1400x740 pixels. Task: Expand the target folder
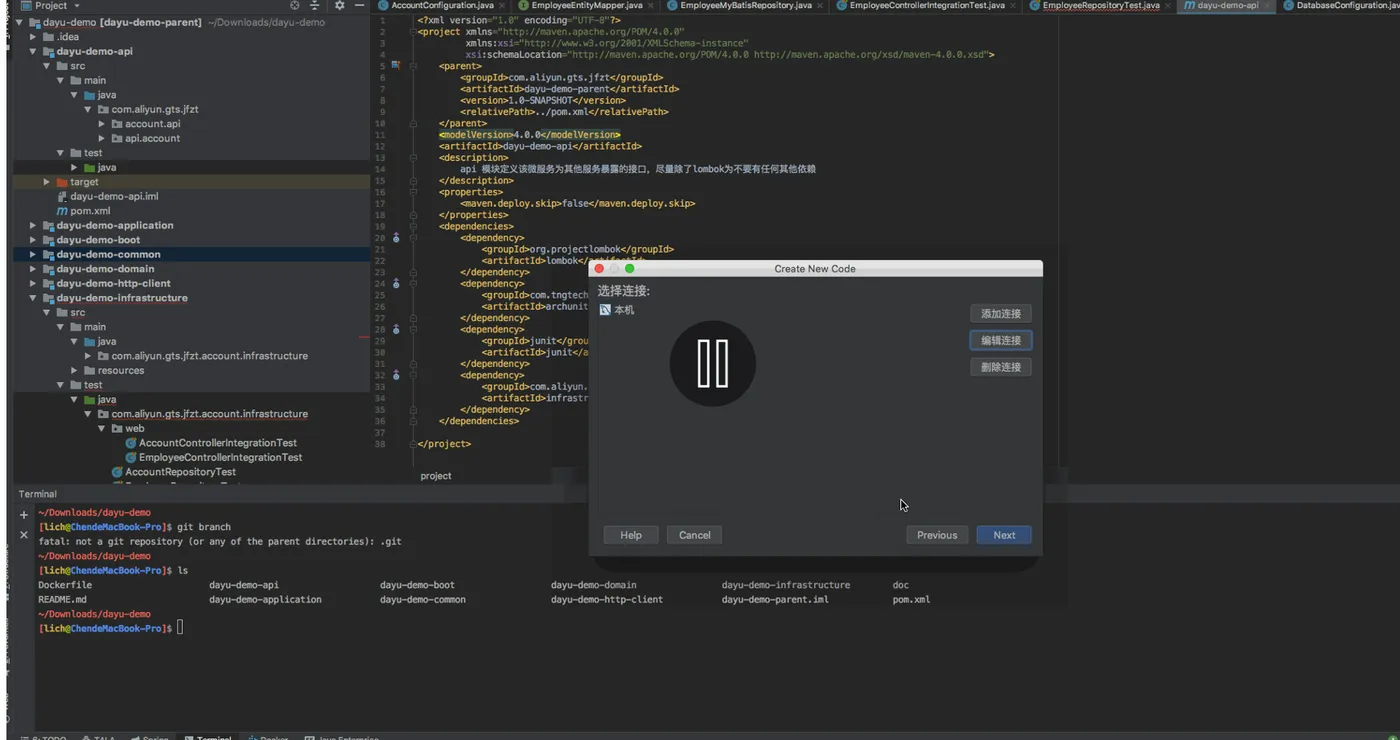pos(47,182)
